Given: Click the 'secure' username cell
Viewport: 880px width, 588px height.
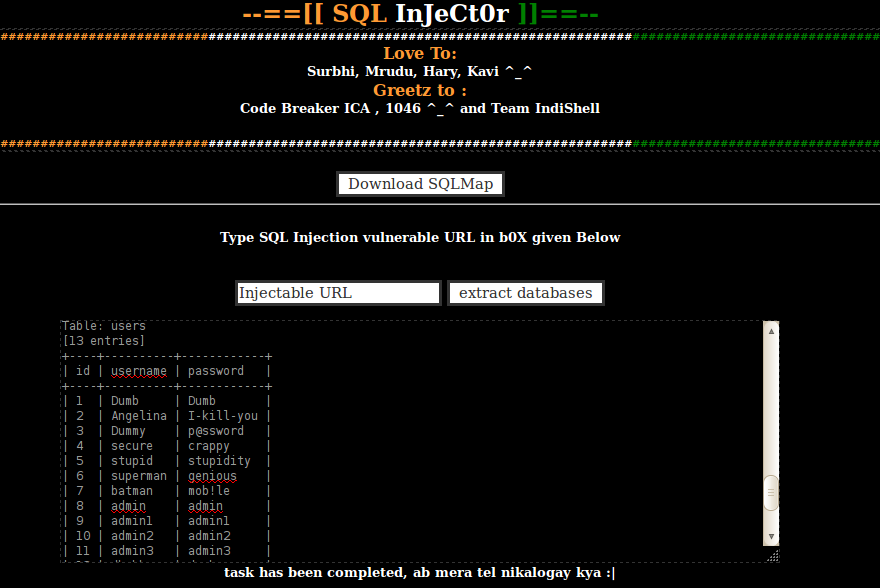Looking at the screenshot, I should tap(132, 446).
